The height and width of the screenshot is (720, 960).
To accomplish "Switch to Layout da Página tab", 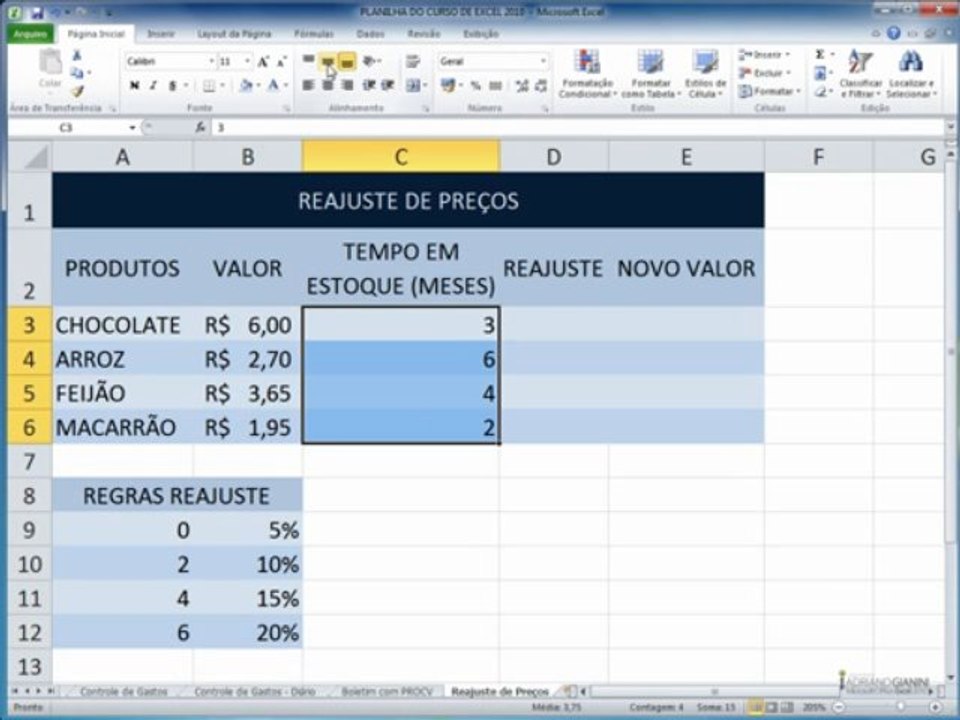I will pos(234,34).
